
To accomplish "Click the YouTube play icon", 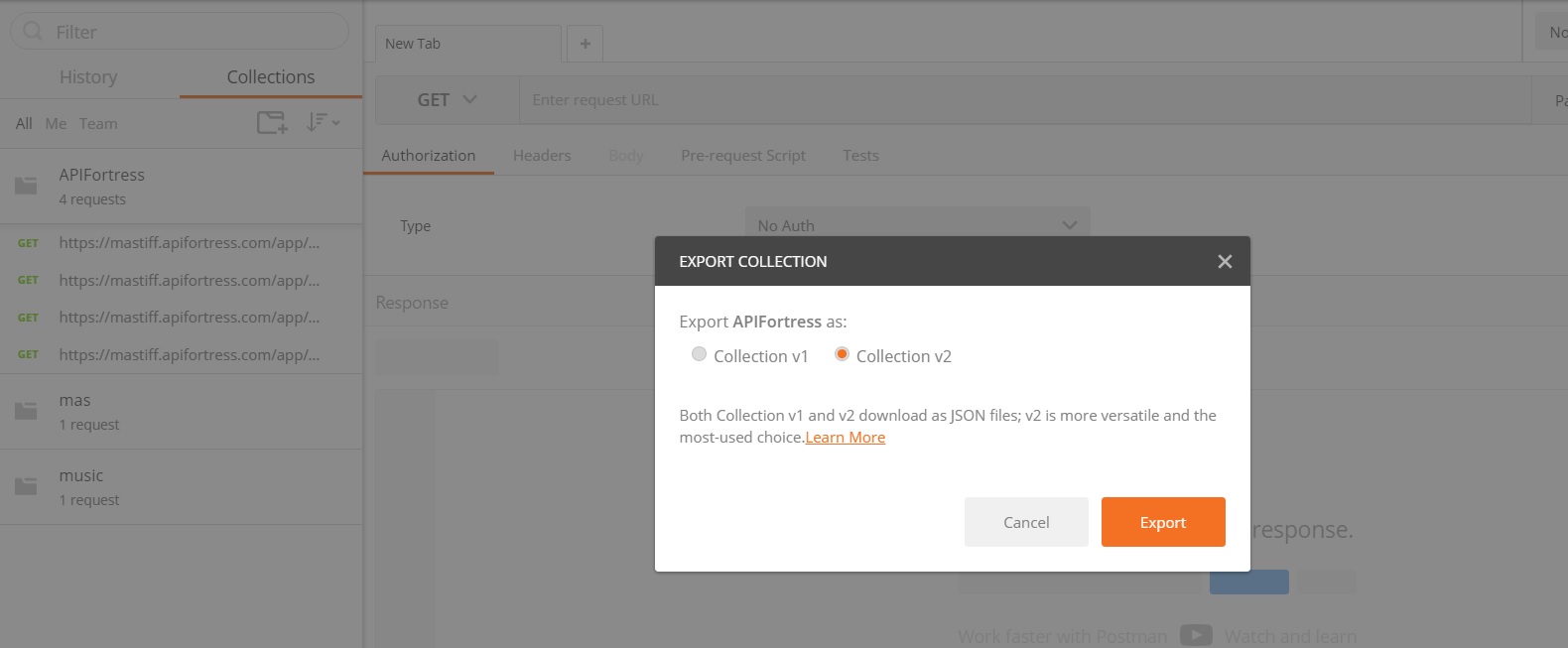I will [x=1196, y=635].
